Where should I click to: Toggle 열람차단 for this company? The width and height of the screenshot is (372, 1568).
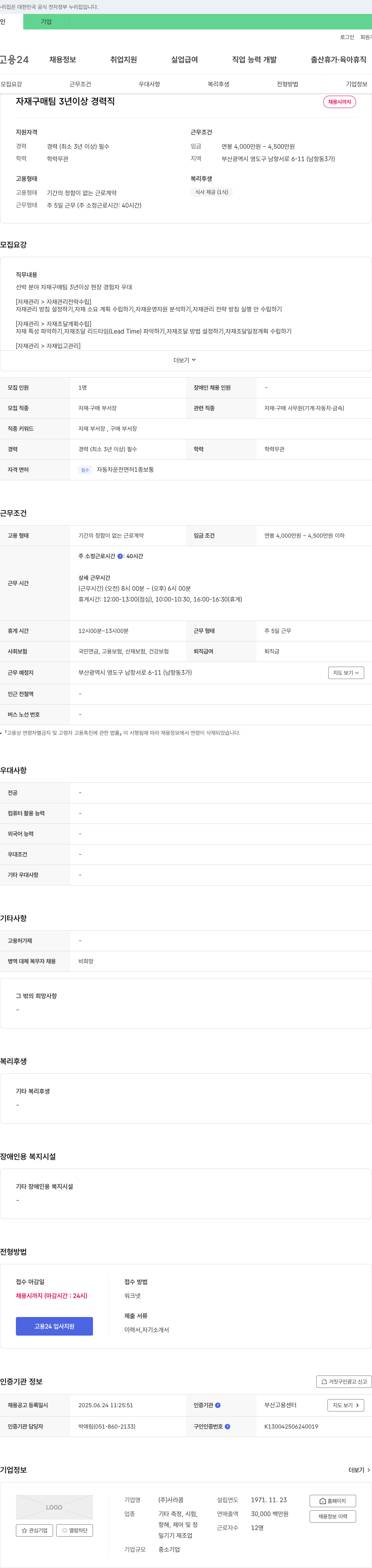click(x=74, y=1530)
